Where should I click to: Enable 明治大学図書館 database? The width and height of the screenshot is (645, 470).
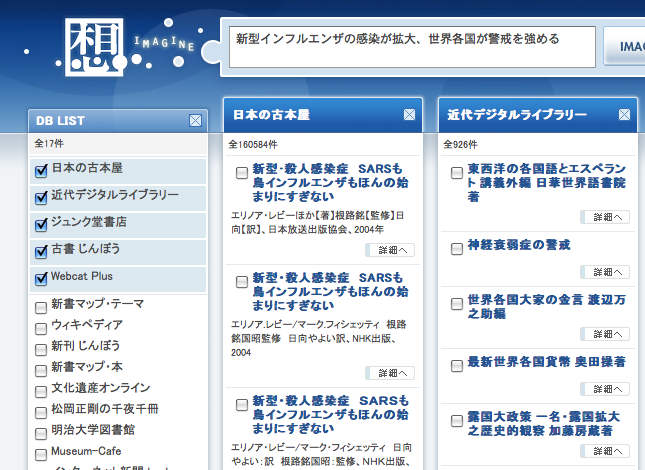[41, 433]
